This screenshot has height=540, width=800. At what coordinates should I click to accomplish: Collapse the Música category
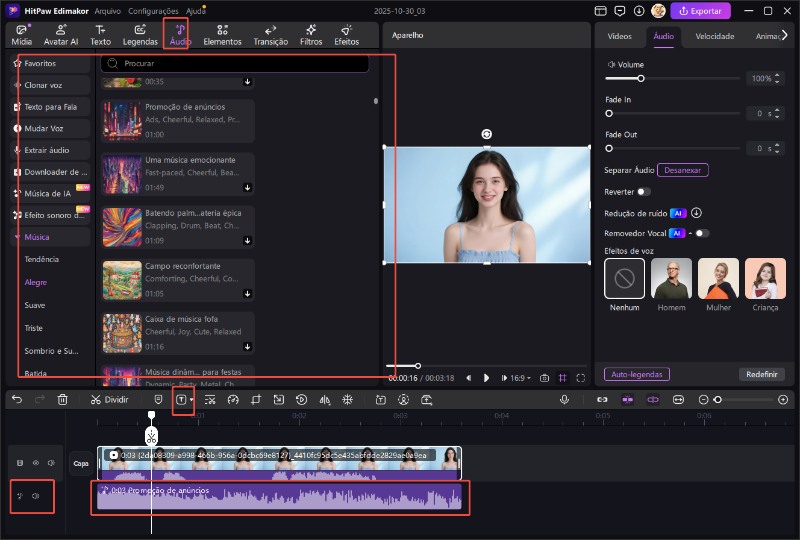(x=17, y=237)
